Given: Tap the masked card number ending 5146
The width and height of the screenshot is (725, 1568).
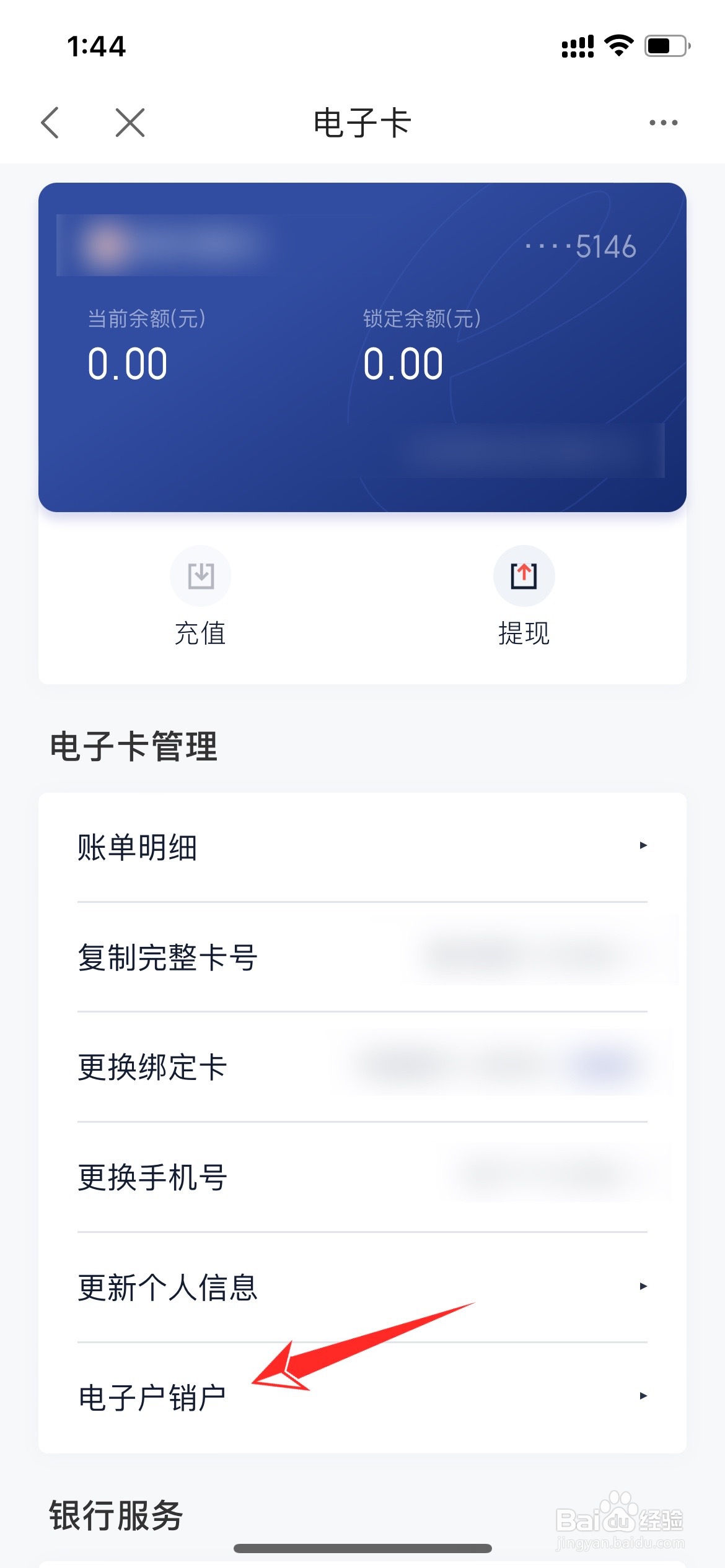Looking at the screenshot, I should pos(581,246).
